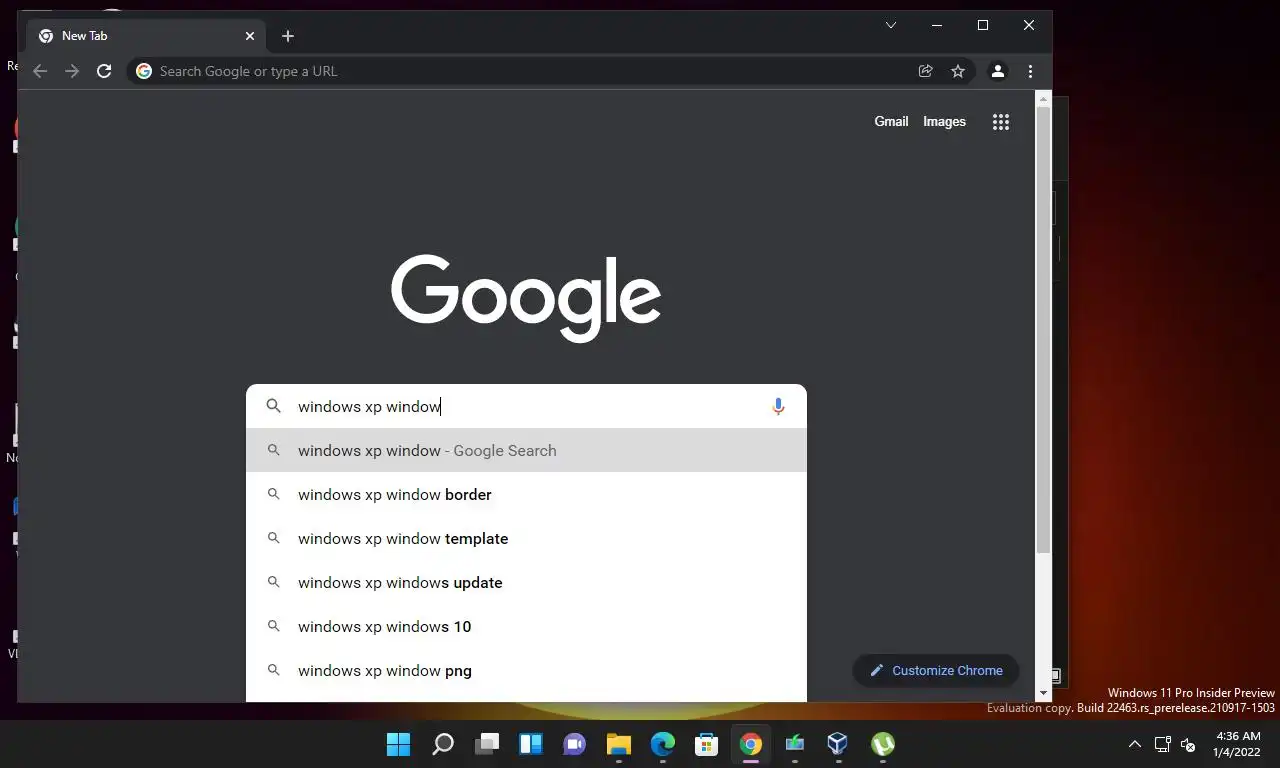Screen dimensions: 1280x768
Task: Click the Chrome back arrow button
Action: [40, 71]
